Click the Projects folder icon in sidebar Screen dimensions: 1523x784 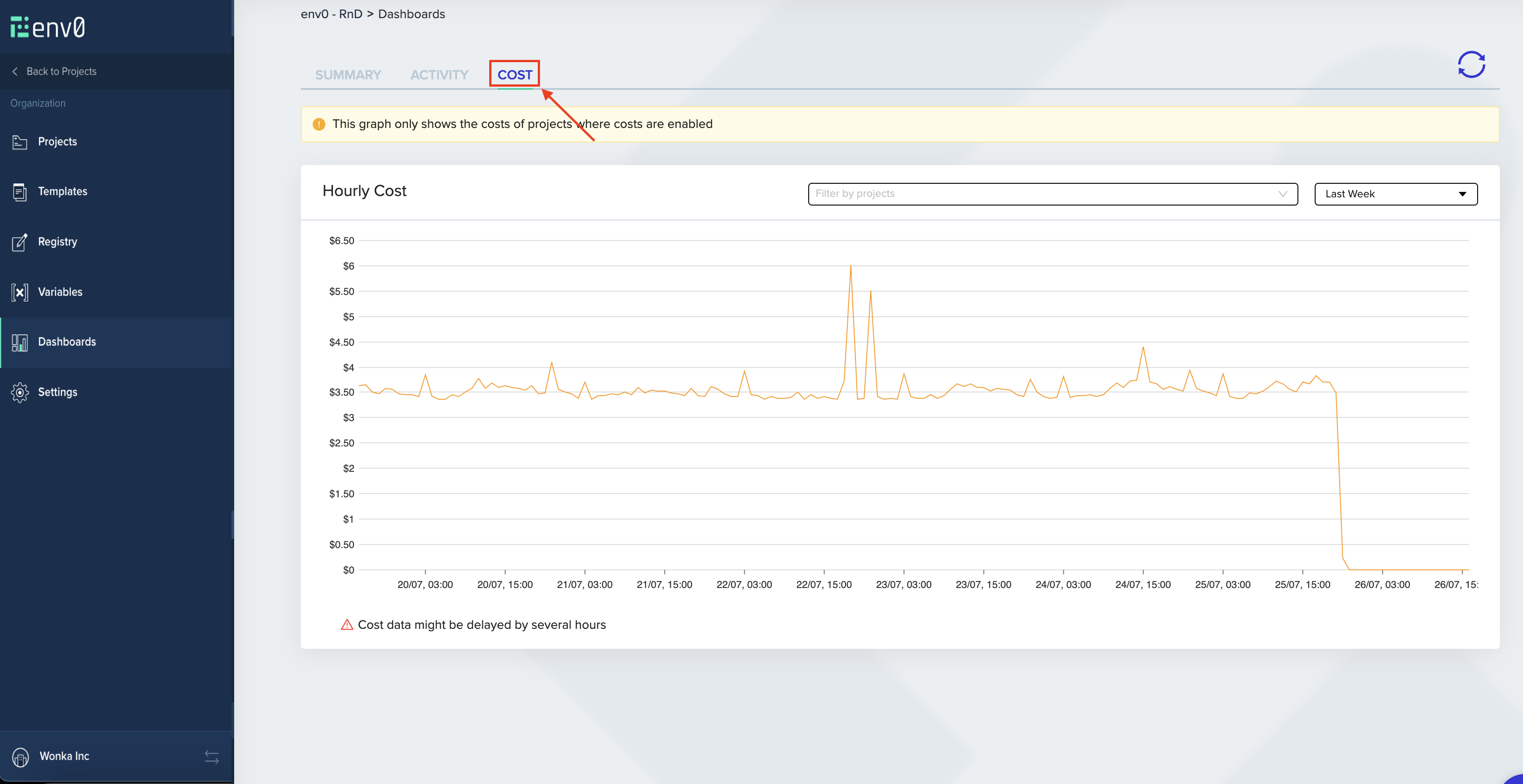coord(20,142)
